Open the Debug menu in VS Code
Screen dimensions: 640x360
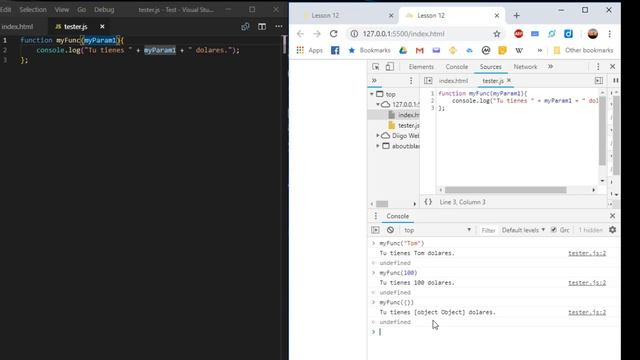click(104, 9)
